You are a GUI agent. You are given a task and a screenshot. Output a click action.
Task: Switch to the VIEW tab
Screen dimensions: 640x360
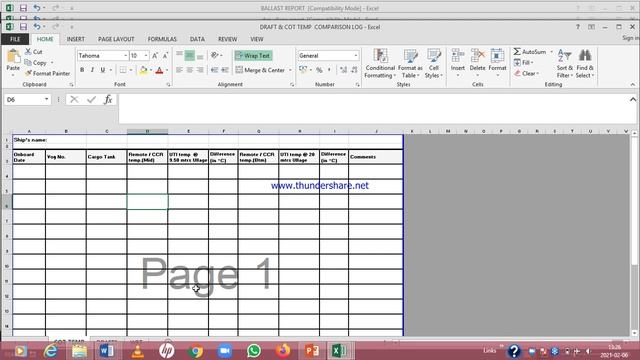point(257,39)
